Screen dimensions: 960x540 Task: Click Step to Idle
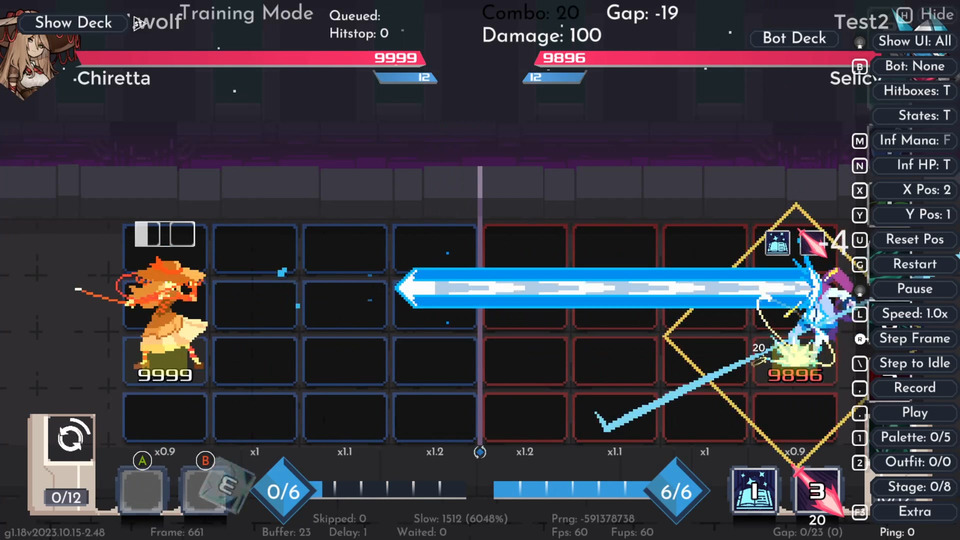coord(915,363)
